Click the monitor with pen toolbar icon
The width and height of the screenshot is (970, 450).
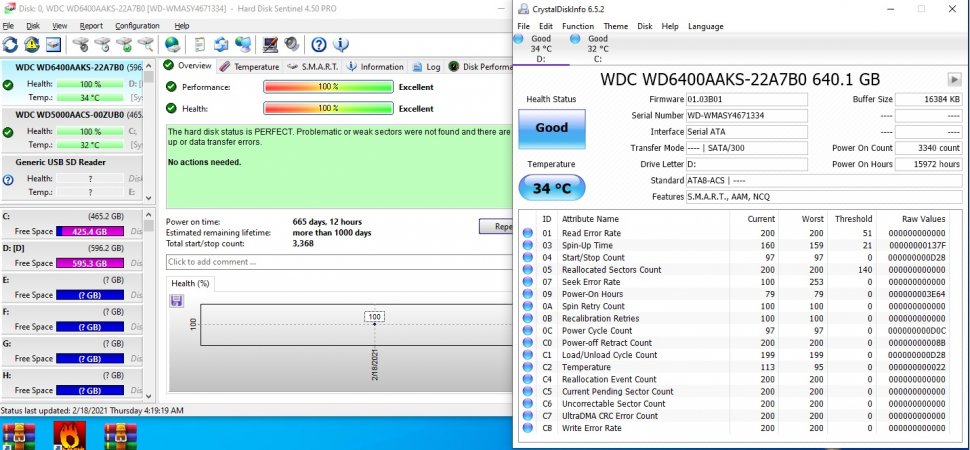click(270, 45)
